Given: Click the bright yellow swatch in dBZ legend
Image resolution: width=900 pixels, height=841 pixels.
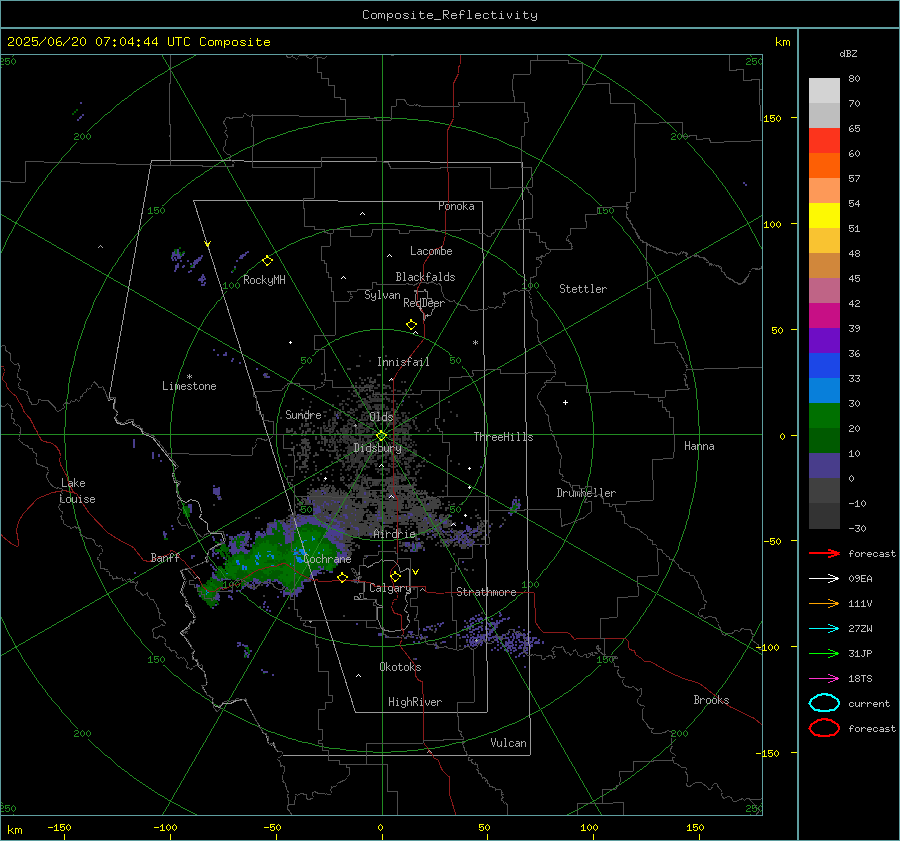Looking at the screenshot, I should 824,215.
